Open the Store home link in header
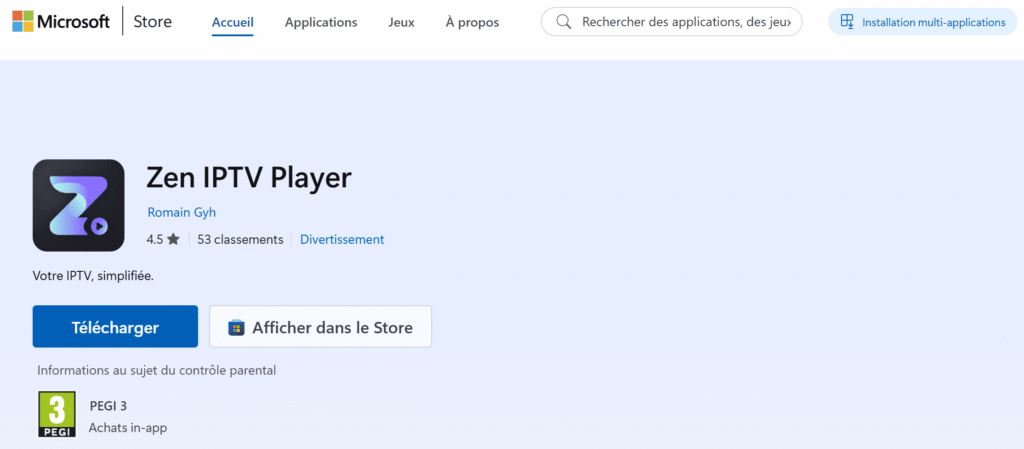 [154, 22]
